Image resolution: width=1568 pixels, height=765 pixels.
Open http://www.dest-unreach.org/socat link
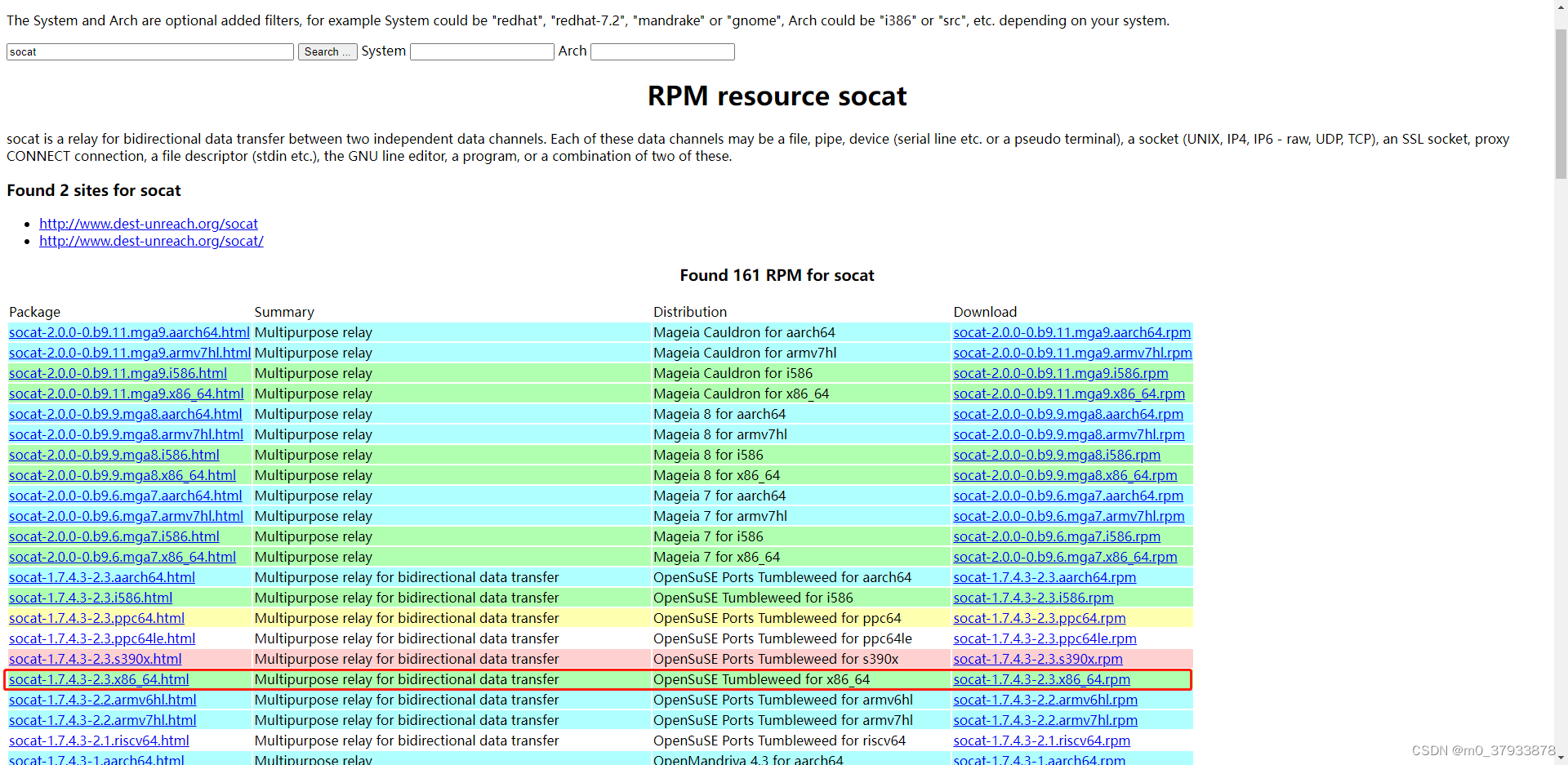[149, 224]
